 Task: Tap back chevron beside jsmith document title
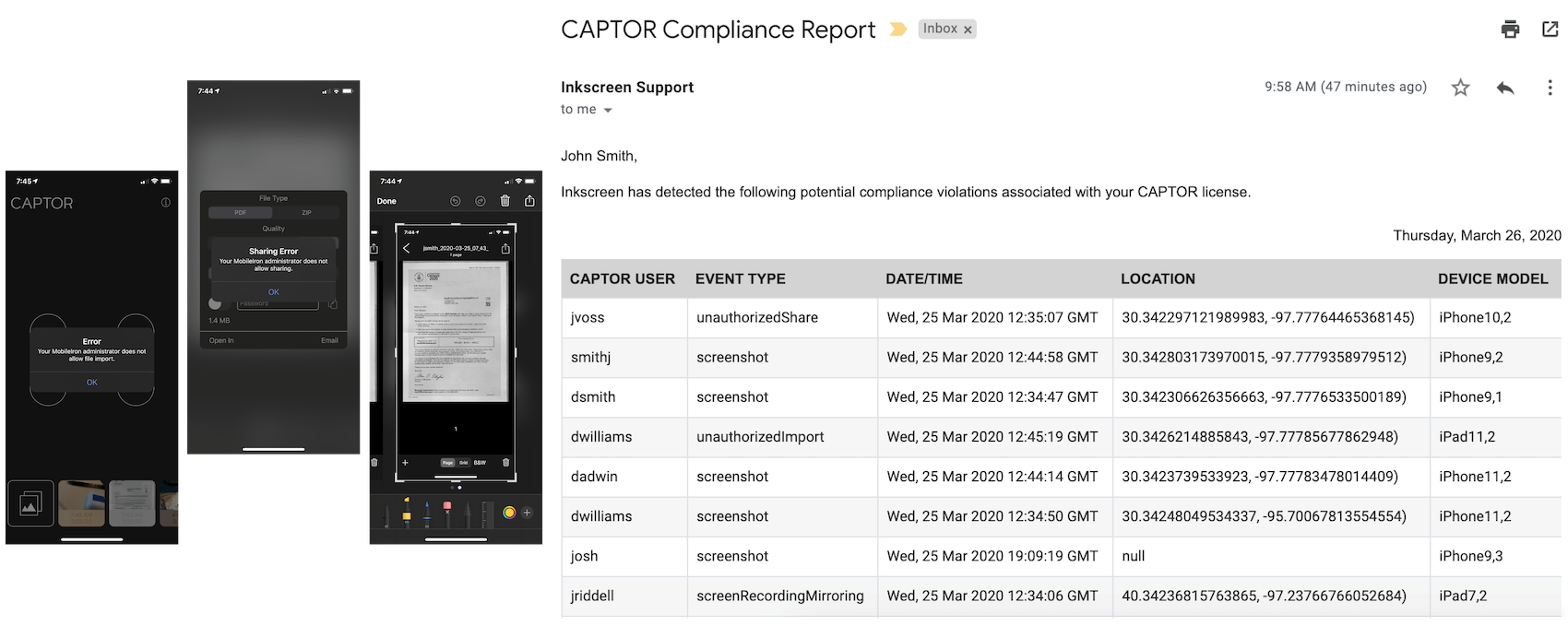tap(407, 248)
